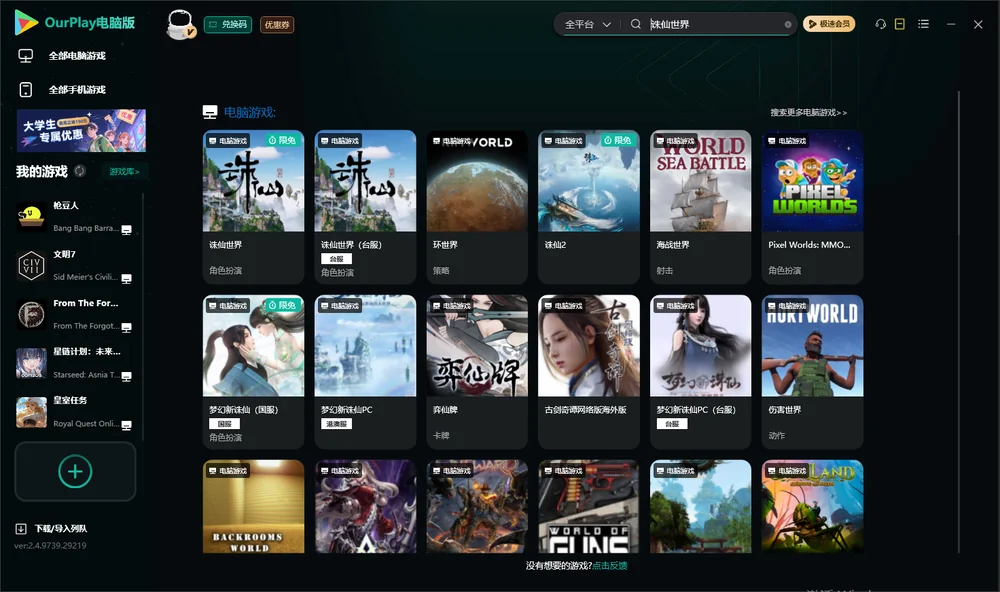Open the 环世界 game card

(x=477, y=207)
